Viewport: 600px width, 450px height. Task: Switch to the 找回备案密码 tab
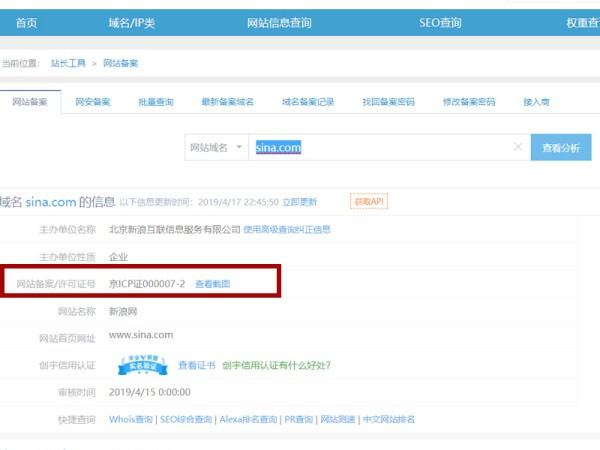[x=388, y=102]
